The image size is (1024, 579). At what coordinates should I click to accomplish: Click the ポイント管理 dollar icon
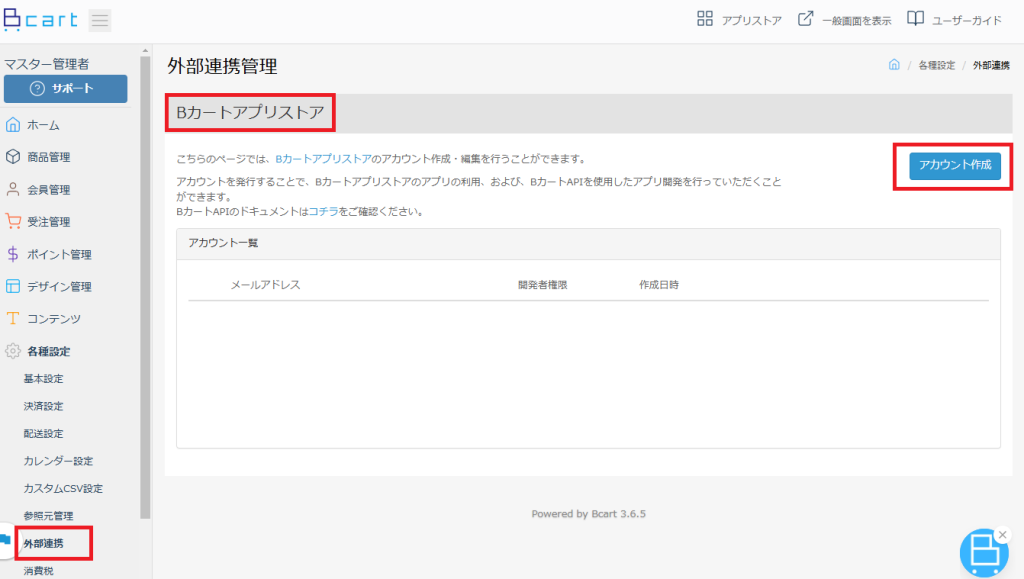tap(12, 254)
